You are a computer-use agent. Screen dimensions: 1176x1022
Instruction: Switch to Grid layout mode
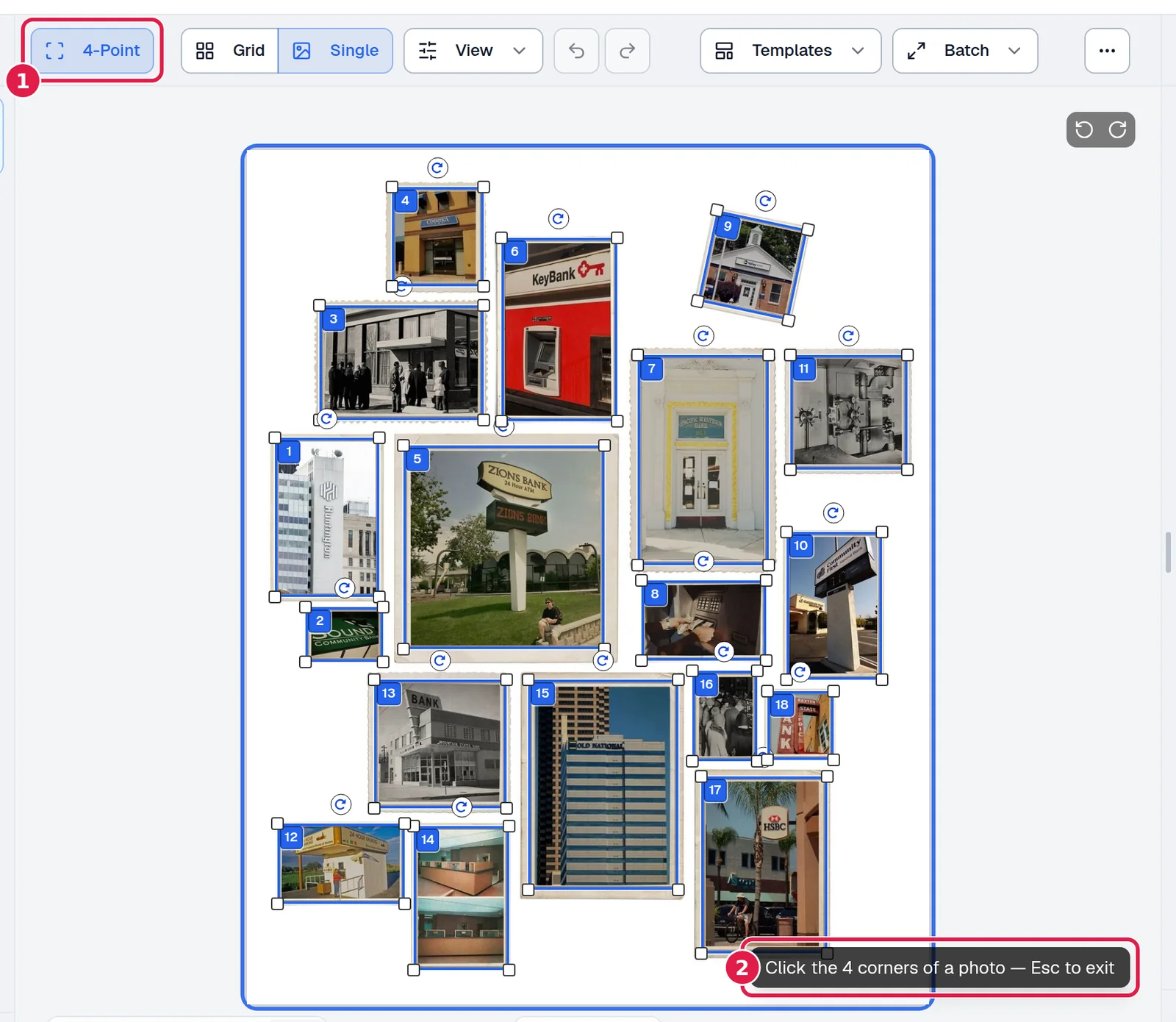click(x=230, y=51)
